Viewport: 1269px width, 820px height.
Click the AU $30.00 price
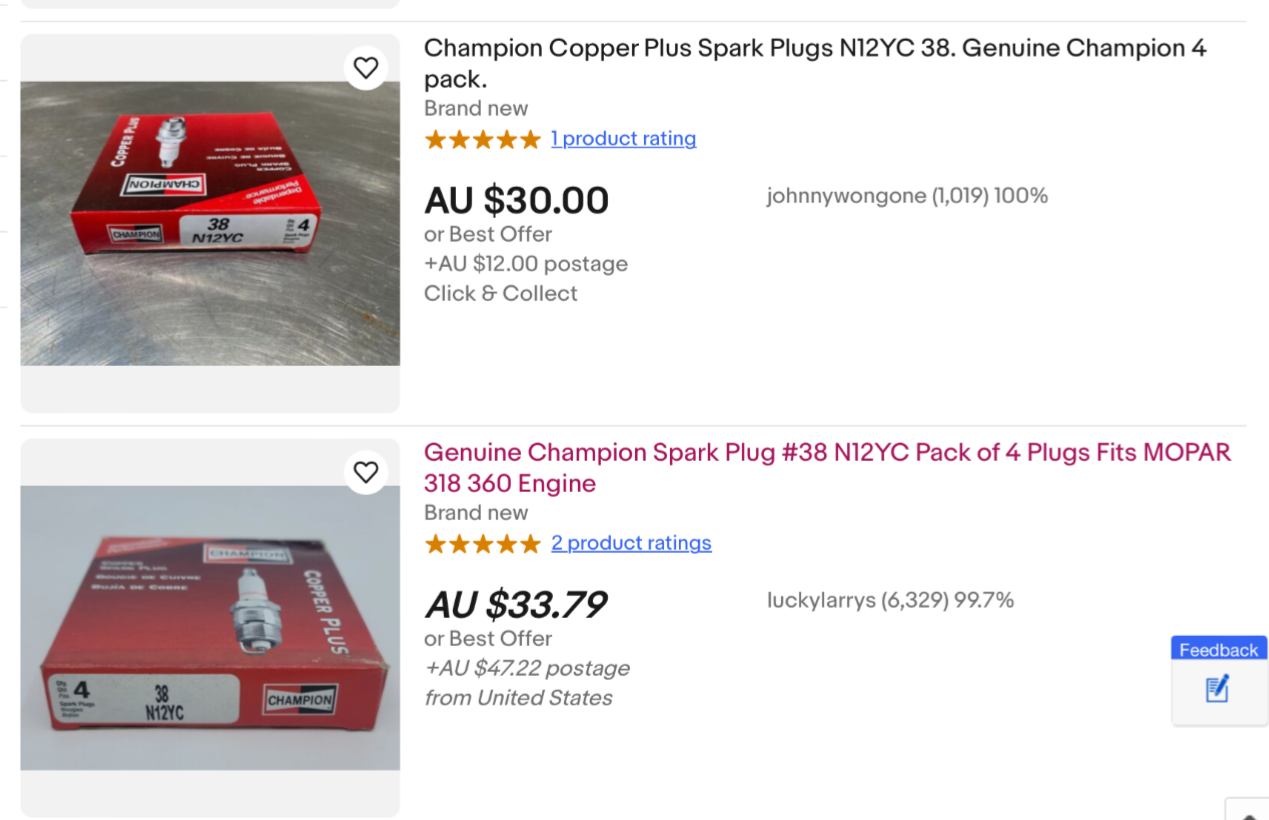517,201
